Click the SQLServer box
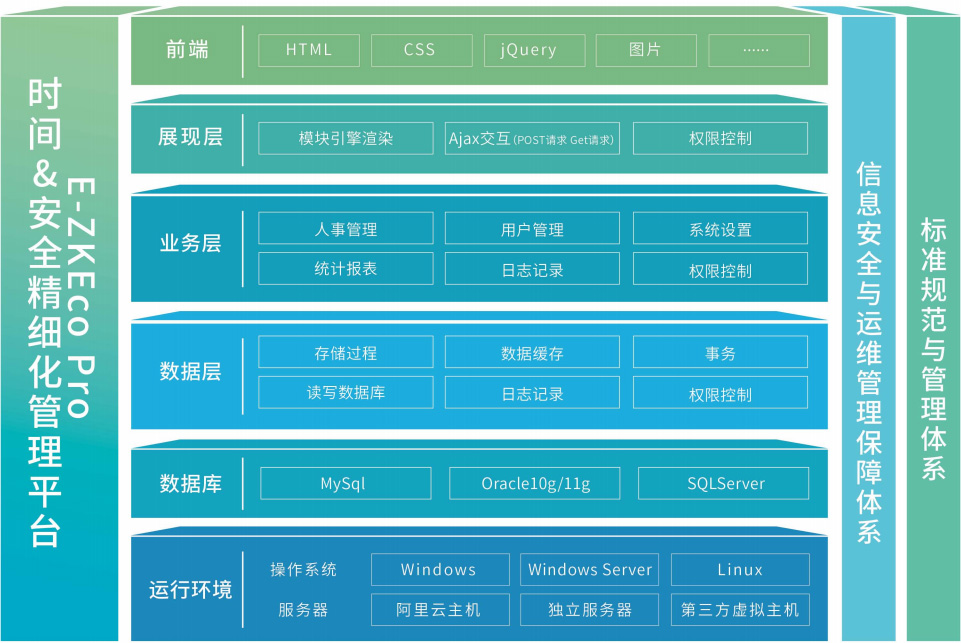The height and width of the screenshot is (643, 961). (724, 484)
